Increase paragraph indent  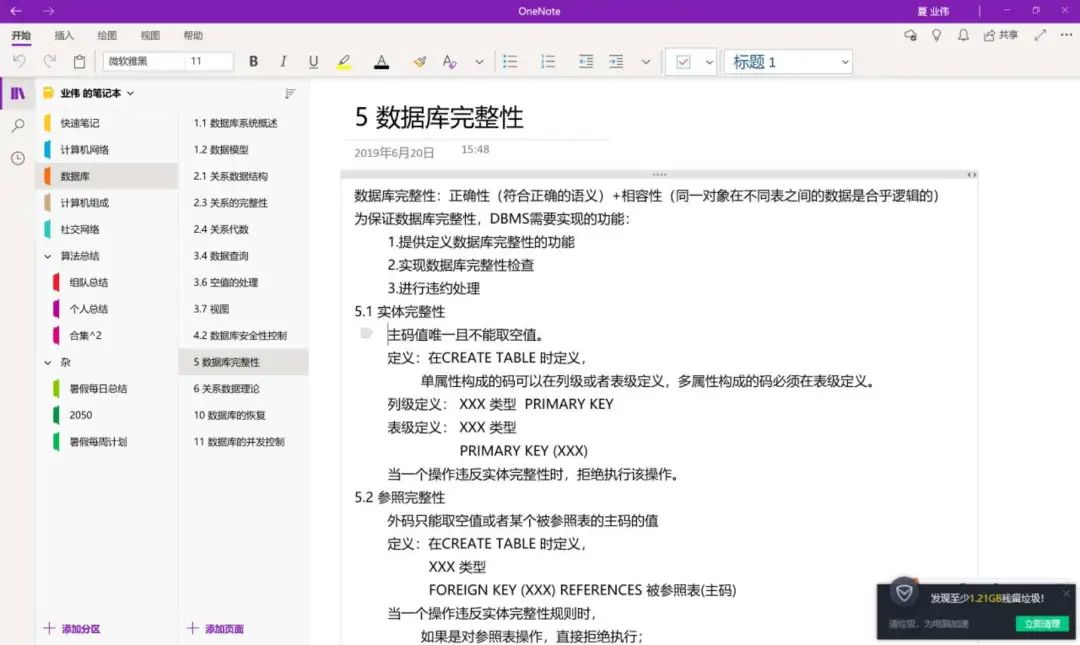[x=616, y=62]
